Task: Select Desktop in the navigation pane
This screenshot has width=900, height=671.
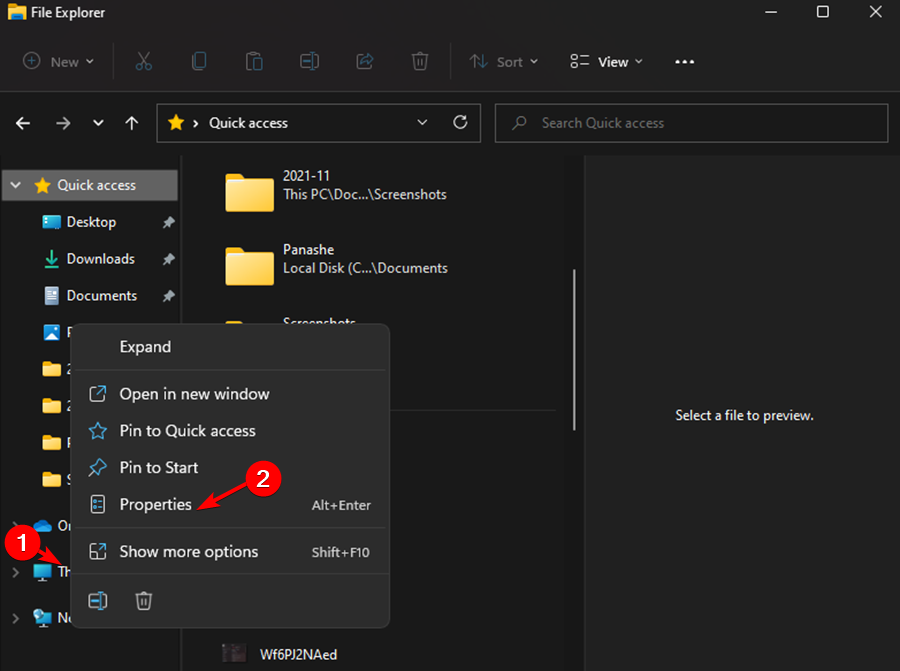Action: (91, 222)
